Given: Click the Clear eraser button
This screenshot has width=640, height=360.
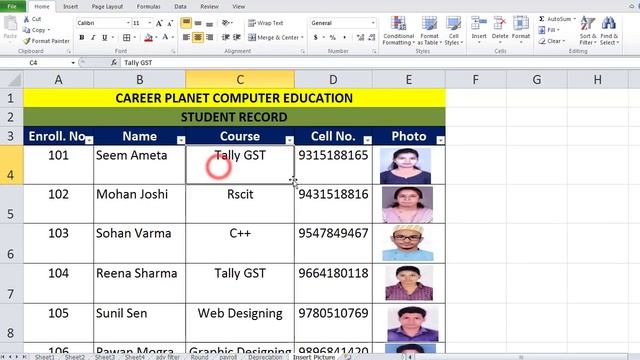Looking at the screenshot, I should (551, 41).
